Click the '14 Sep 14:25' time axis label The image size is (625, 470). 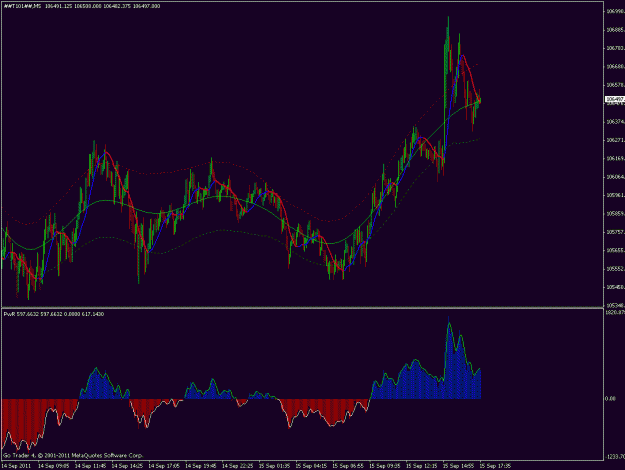pos(127,466)
